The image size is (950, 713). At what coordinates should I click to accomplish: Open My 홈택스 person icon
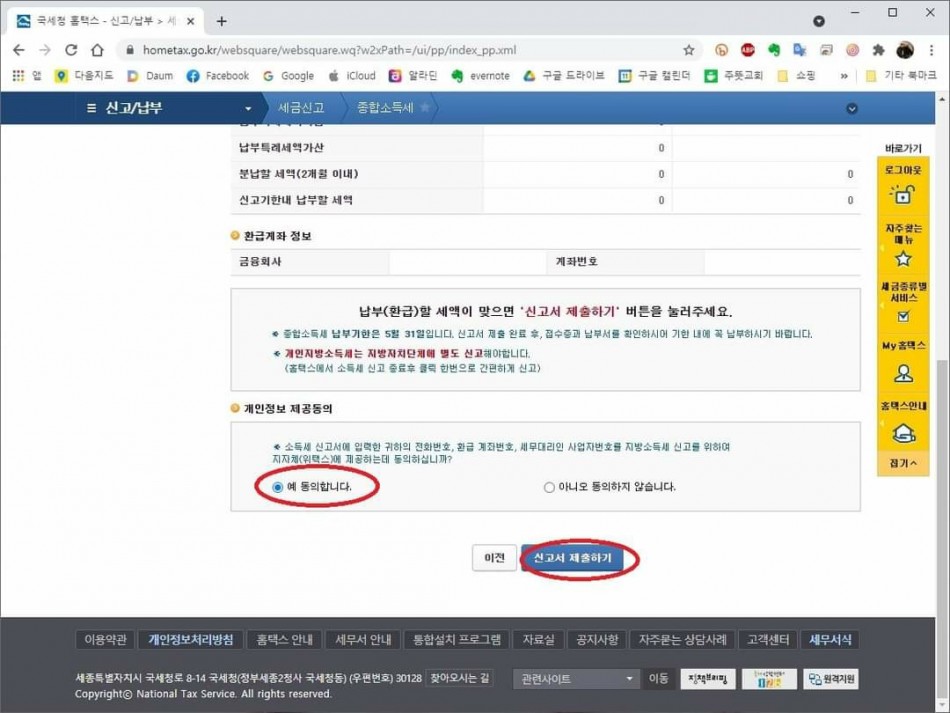pyautogui.click(x=903, y=373)
